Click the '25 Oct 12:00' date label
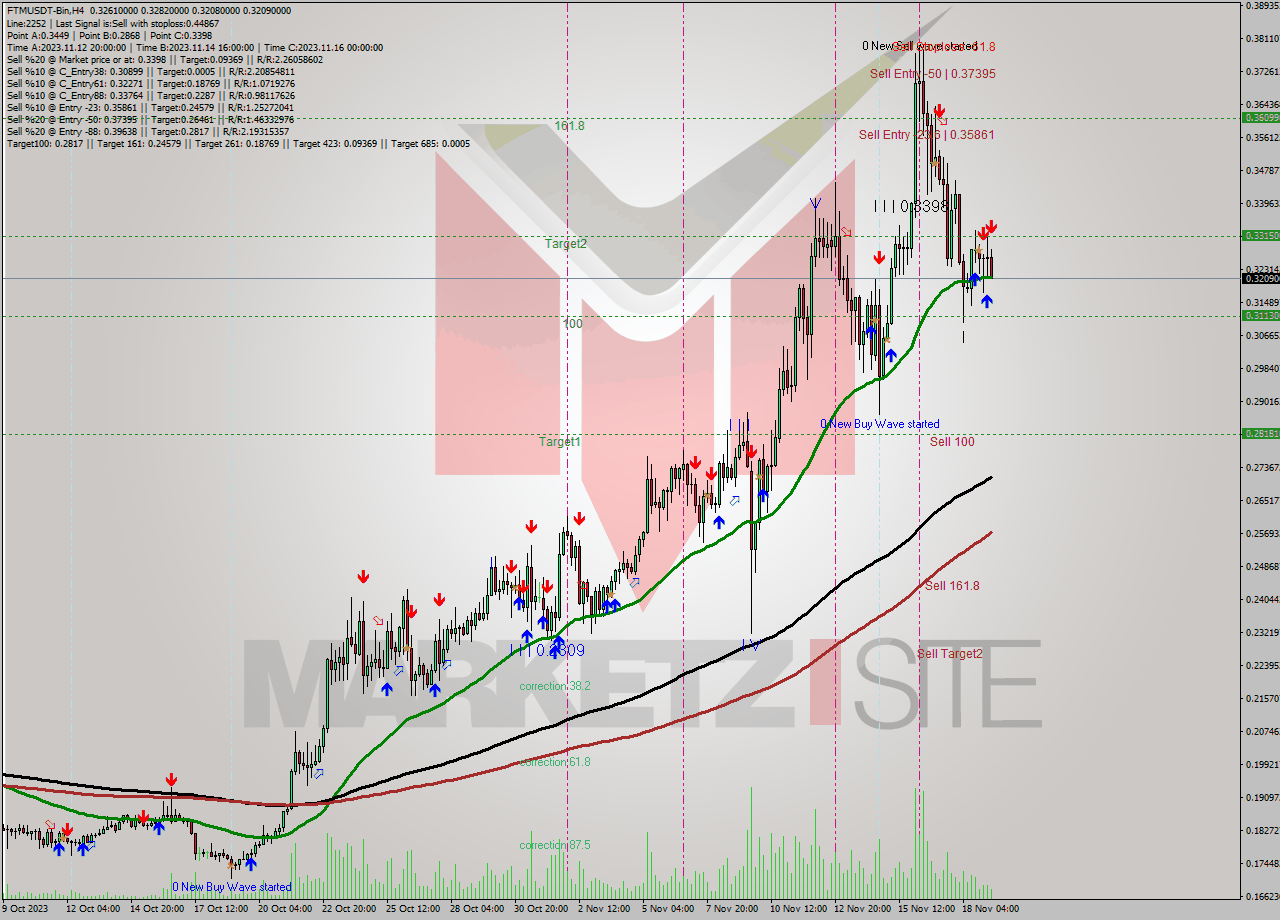This screenshot has width=1280, height=920. click(x=412, y=909)
